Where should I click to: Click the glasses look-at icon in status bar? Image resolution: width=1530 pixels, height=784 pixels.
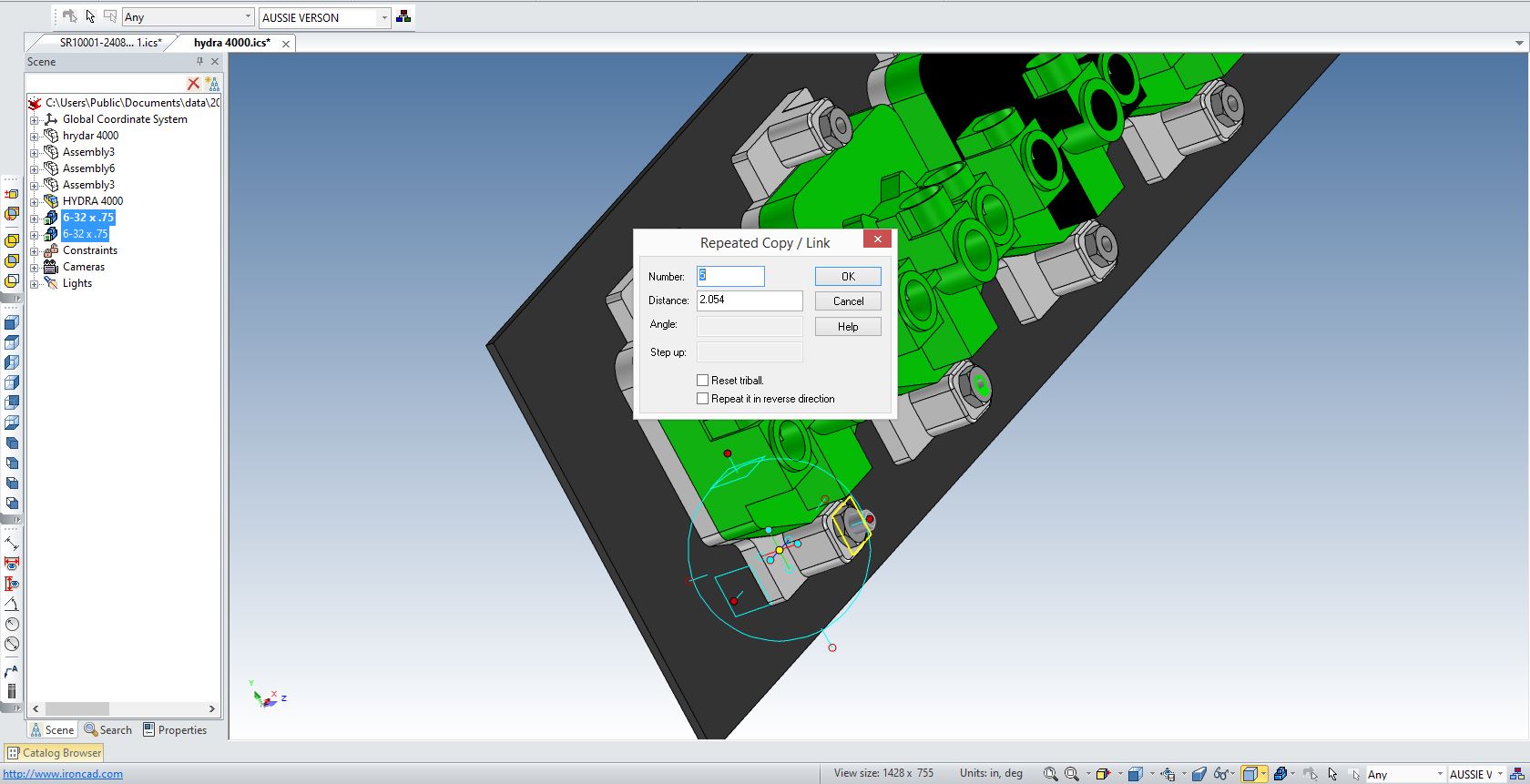click(x=1220, y=774)
